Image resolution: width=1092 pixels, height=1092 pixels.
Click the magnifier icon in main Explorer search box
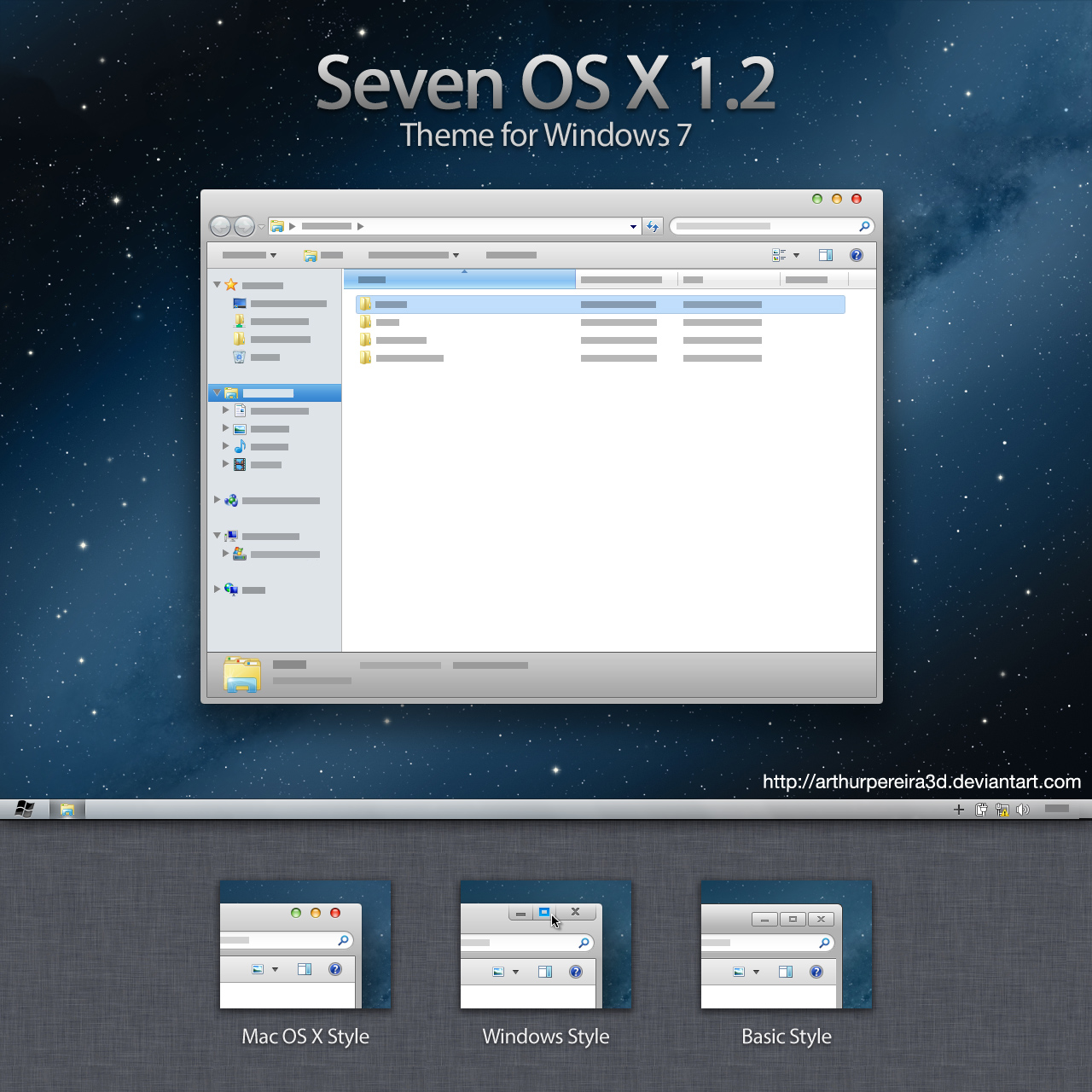[x=864, y=226]
